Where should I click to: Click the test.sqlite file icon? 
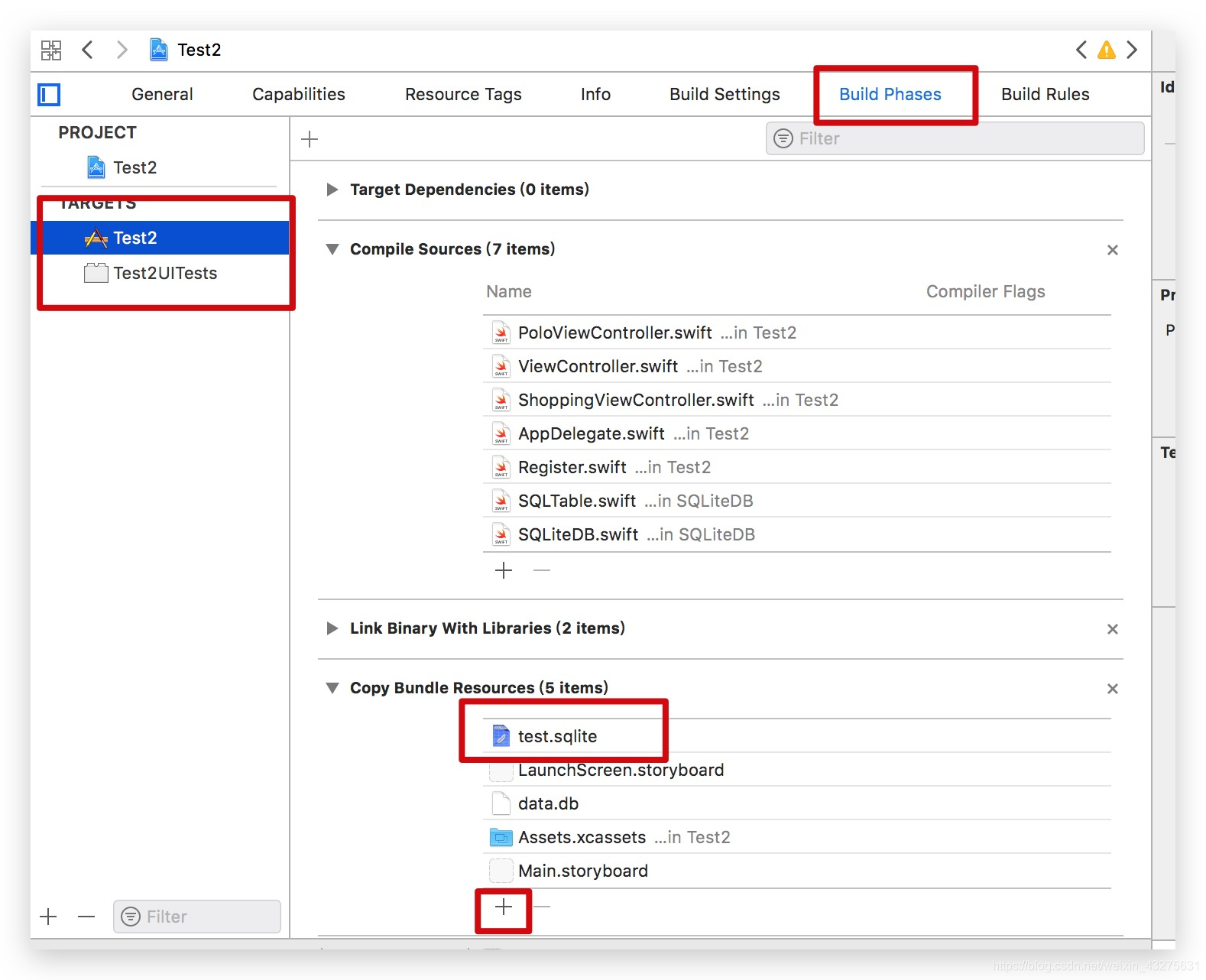(x=501, y=736)
